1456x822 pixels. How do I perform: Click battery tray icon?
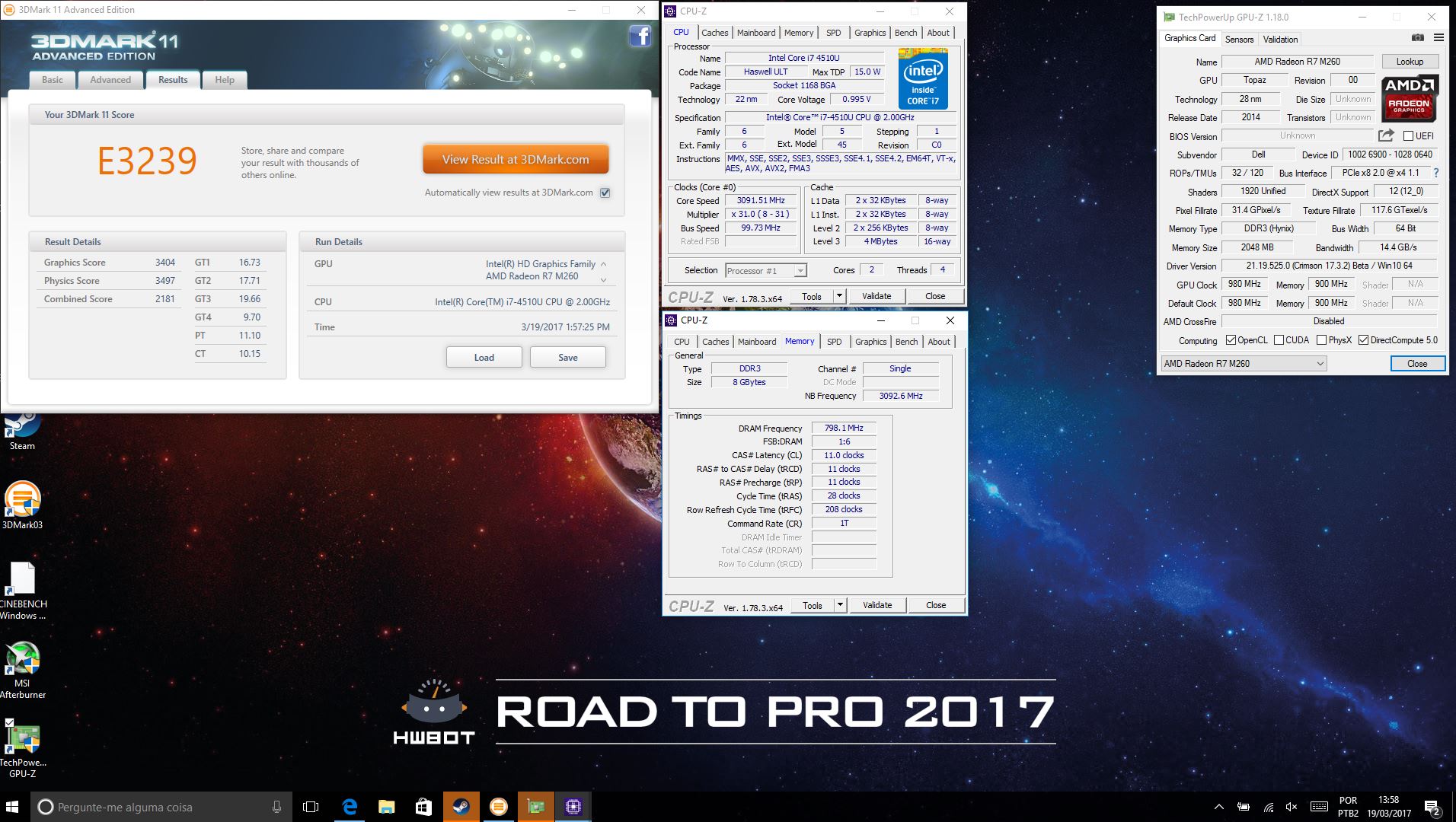(x=1244, y=807)
